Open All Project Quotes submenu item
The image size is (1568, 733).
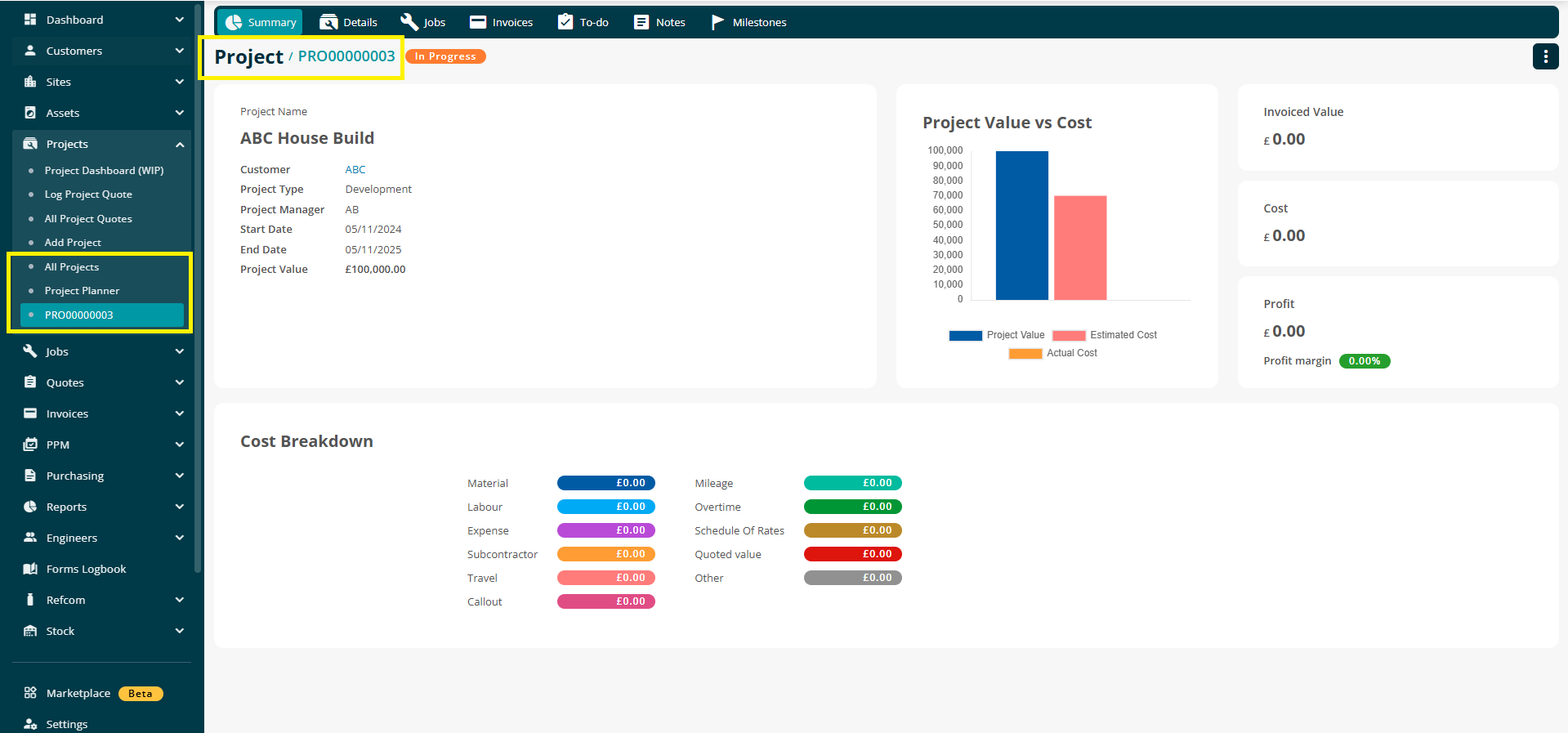point(88,219)
